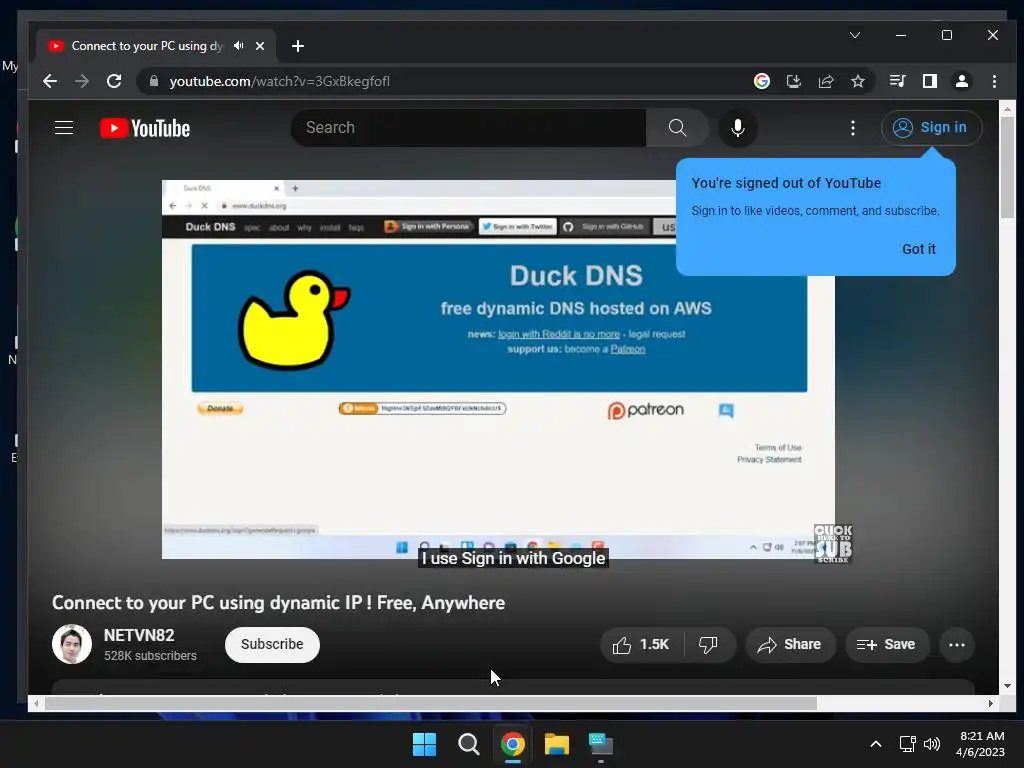The image size is (1024, 768).
Task: Open volume control in system tray
Action: 932,744
